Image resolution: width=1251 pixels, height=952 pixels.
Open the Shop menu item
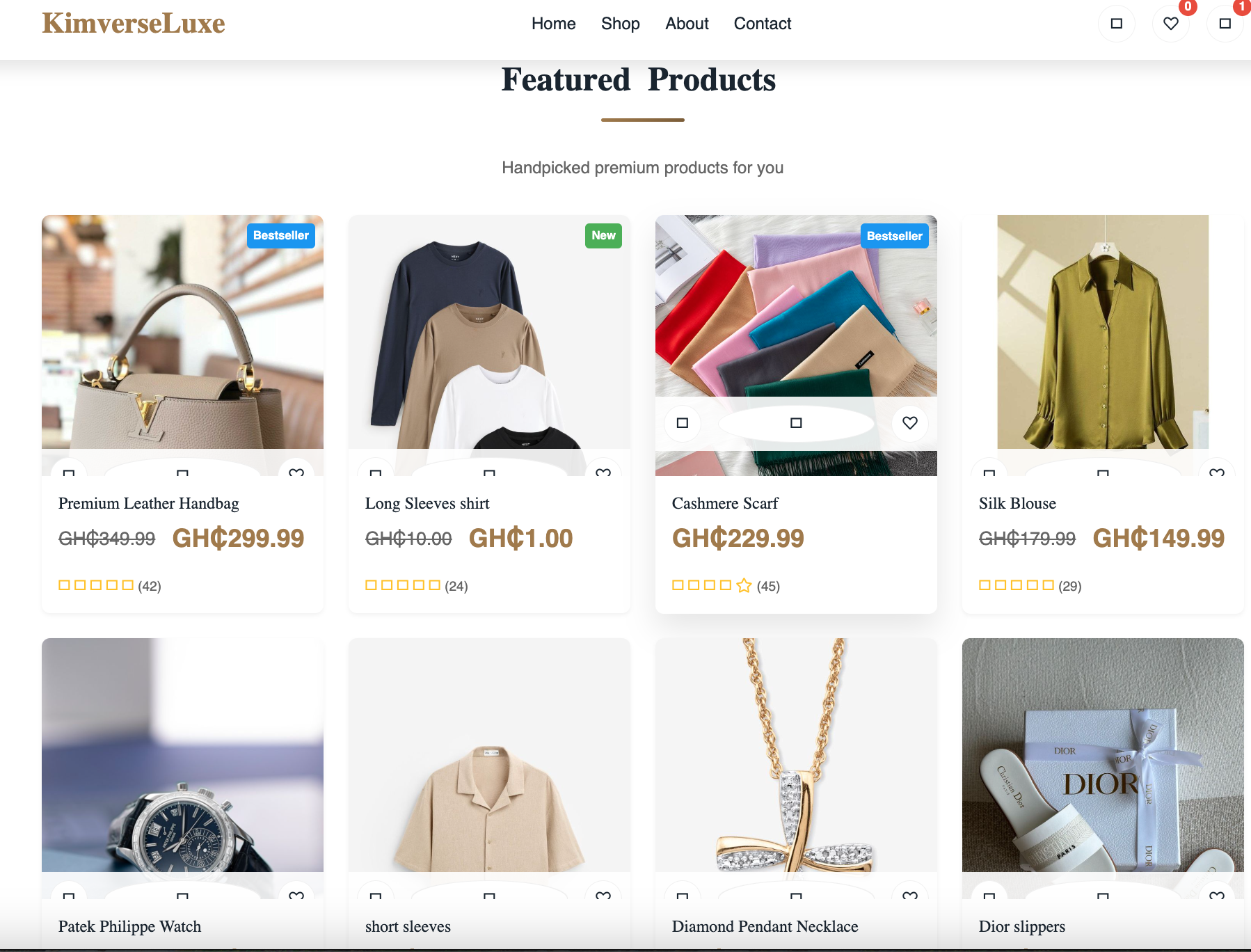(x=621, y=24)
